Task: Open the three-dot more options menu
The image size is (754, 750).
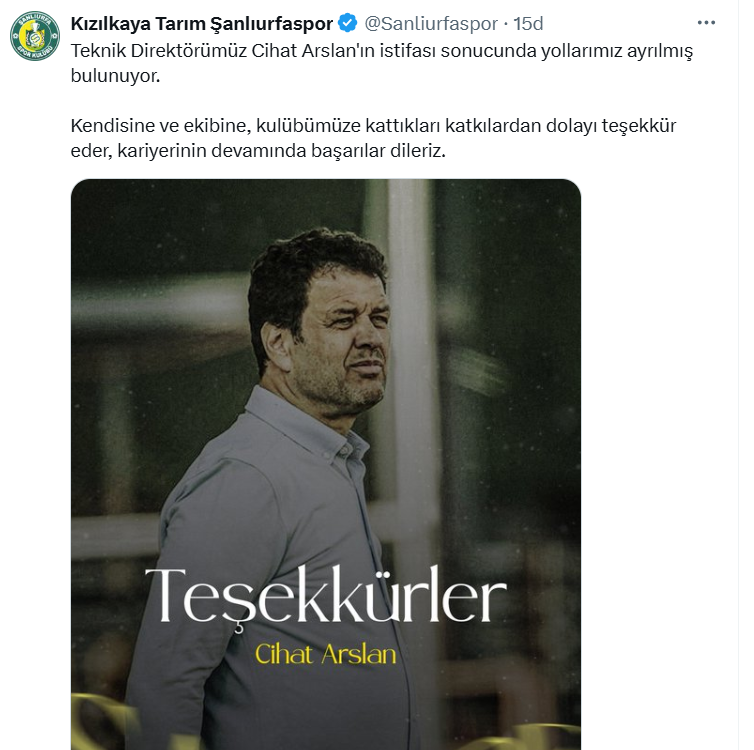Action: click(706, 23)
